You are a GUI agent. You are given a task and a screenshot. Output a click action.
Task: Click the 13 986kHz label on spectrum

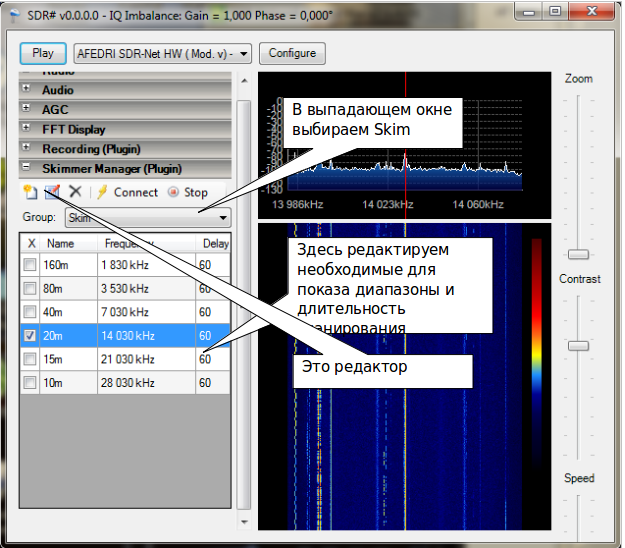point(297,204)
